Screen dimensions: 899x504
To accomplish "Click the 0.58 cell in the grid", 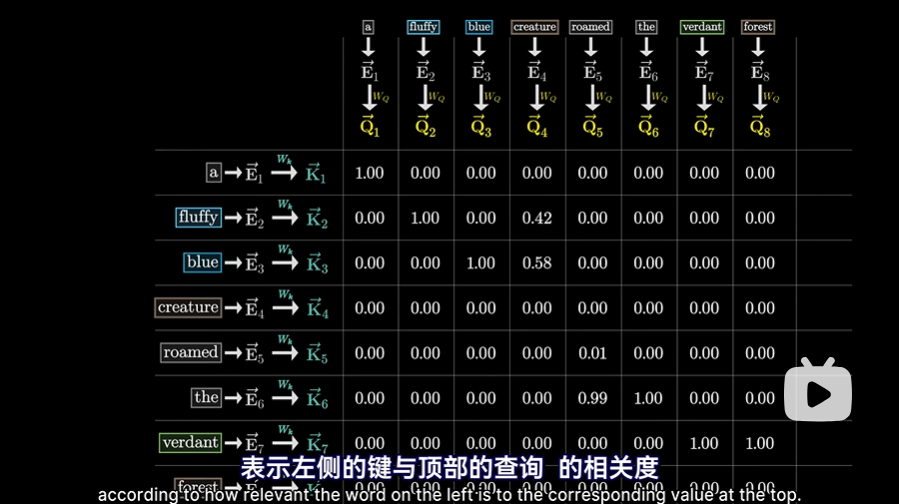I will 537,263.
